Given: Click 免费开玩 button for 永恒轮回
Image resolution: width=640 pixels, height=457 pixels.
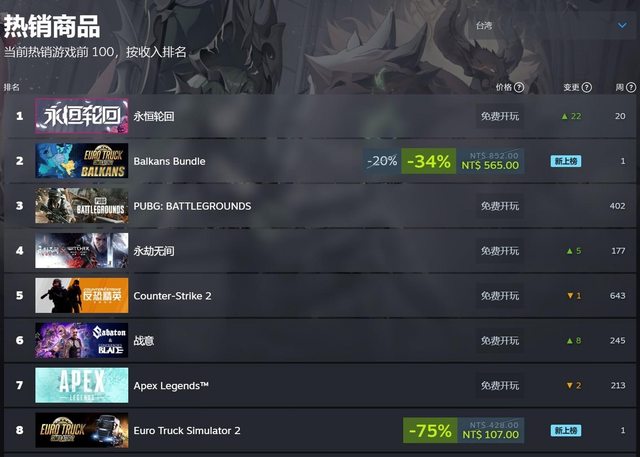Looking at the screenshot, I should tap(500, 116).
